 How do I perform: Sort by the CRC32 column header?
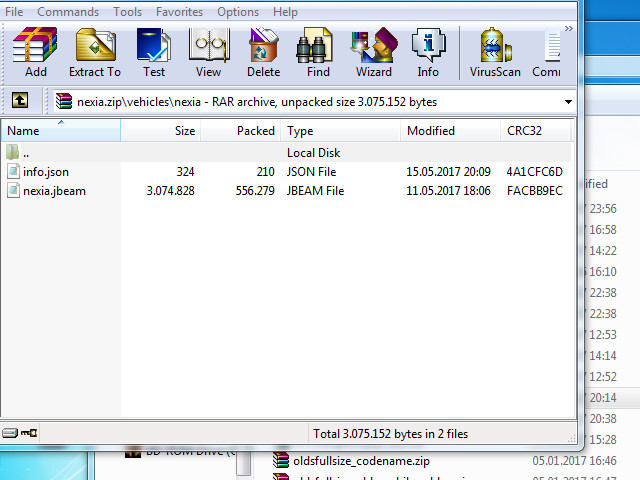coord(536,131)
